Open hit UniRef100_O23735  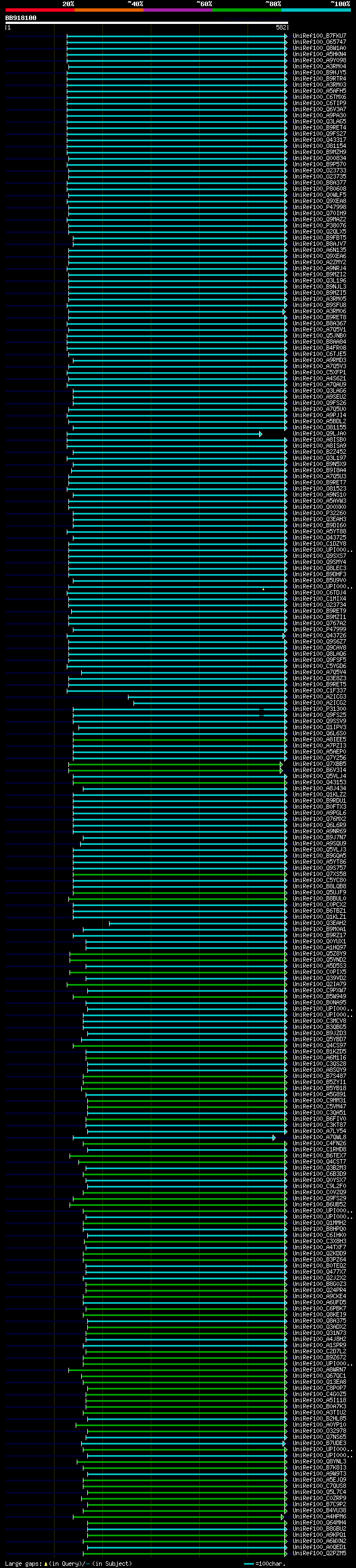pos(319,176)
